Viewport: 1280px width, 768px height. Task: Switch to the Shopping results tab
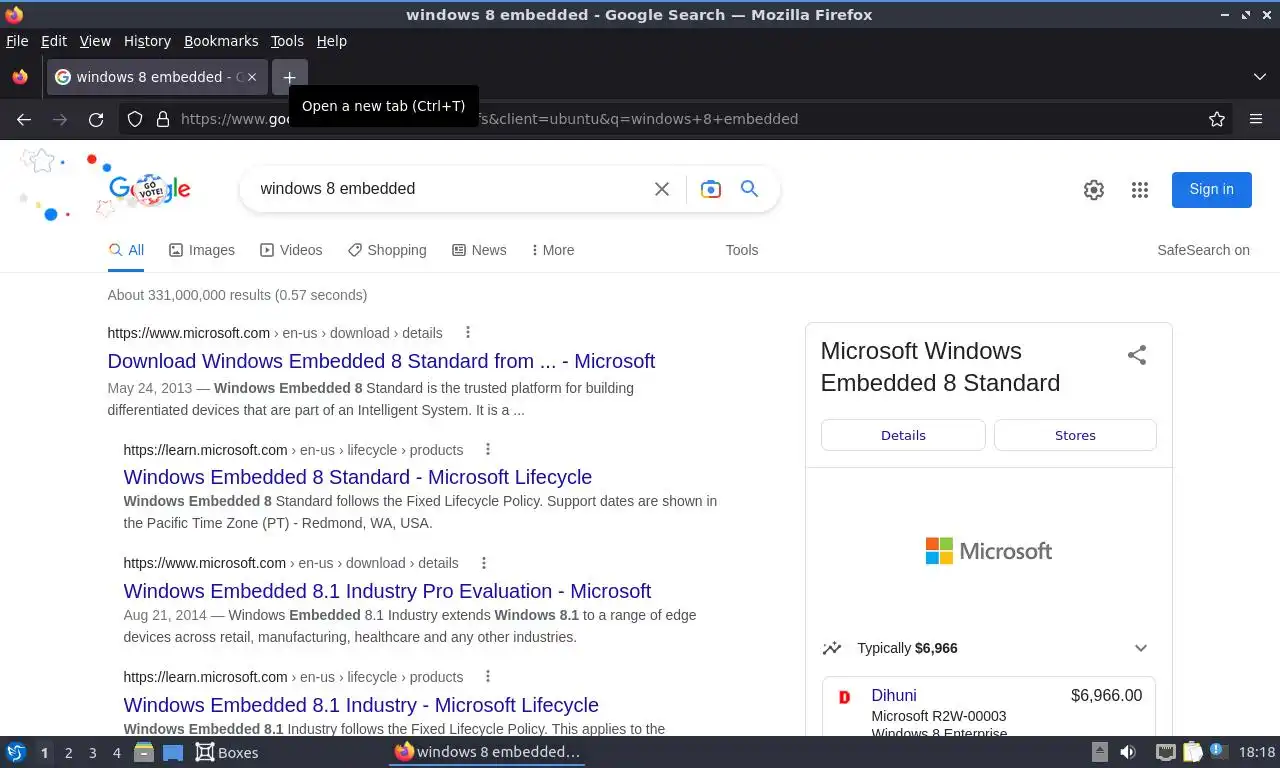(x=387, y=250)
